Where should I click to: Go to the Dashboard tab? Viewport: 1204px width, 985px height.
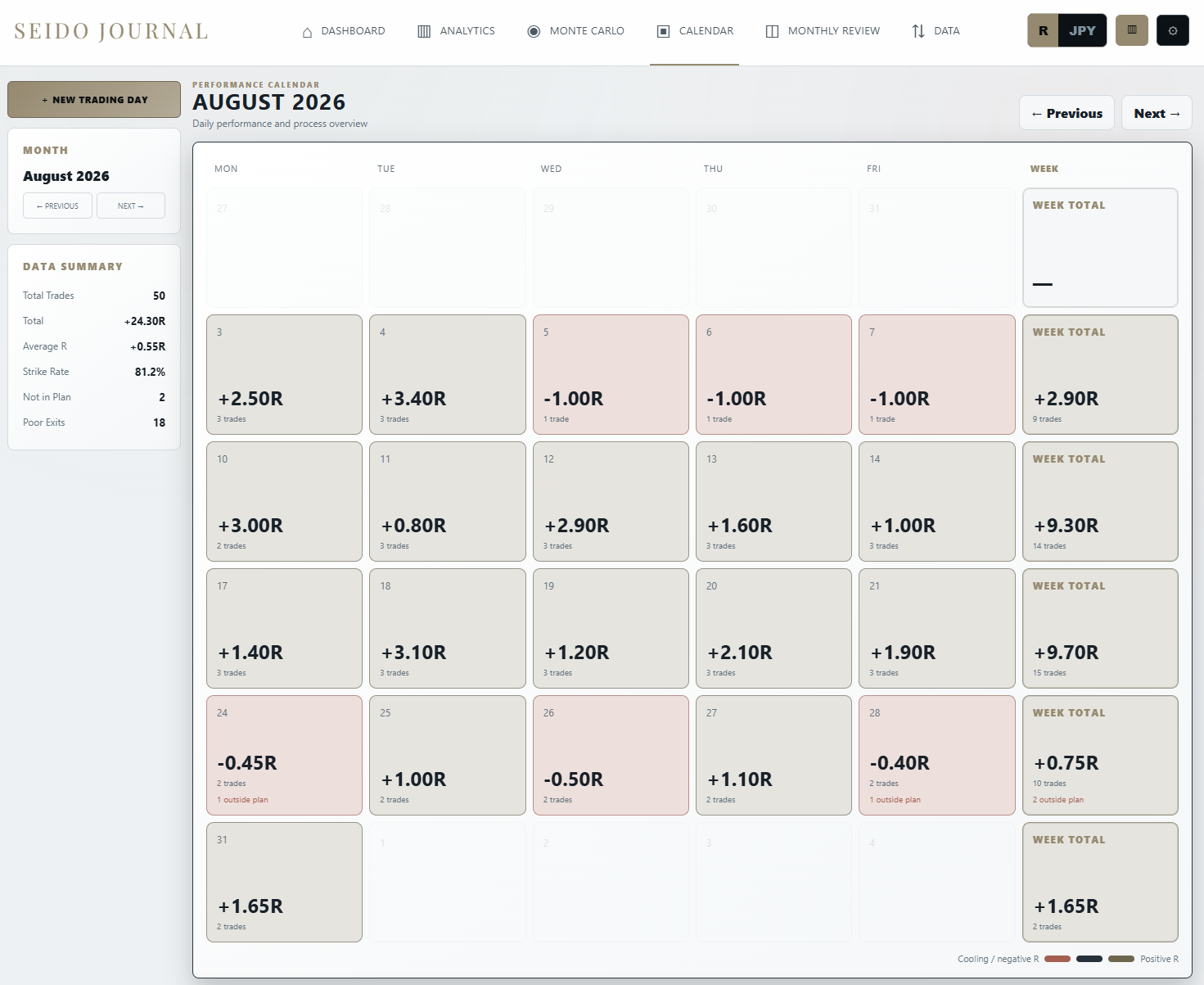point(344,31)
